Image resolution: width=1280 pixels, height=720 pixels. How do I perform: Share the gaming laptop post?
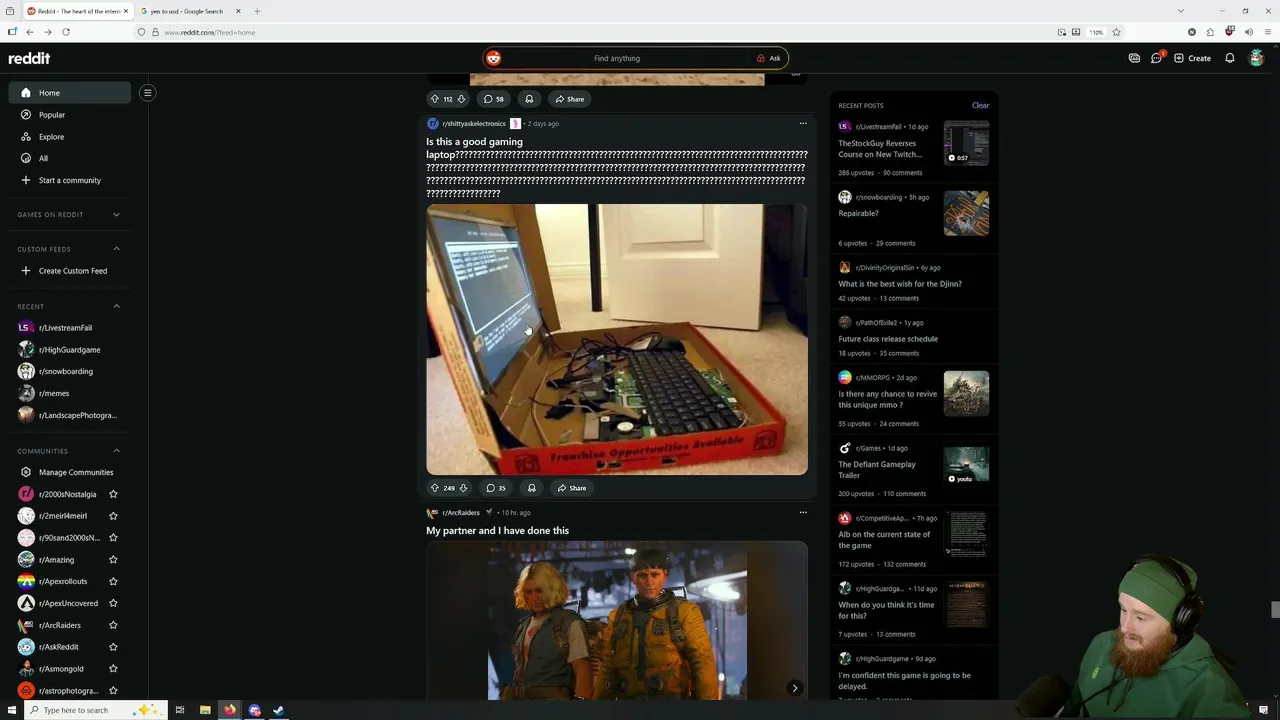point(571,488)
